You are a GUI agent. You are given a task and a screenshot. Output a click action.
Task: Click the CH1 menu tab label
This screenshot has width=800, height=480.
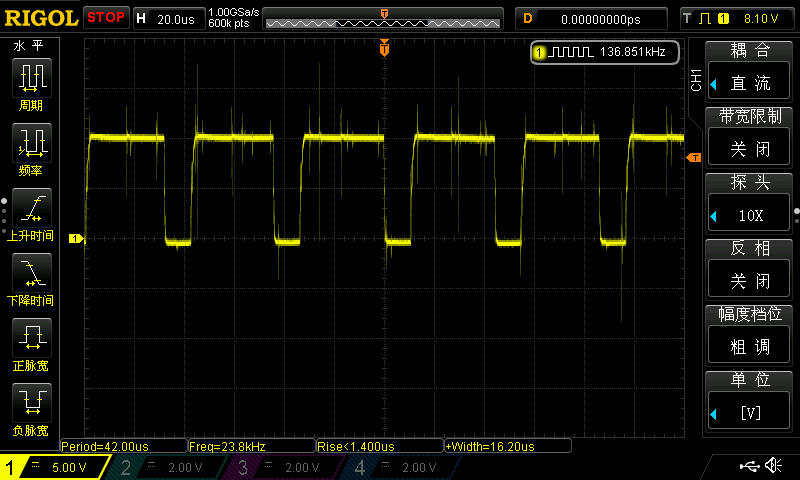tap(696, 80)
